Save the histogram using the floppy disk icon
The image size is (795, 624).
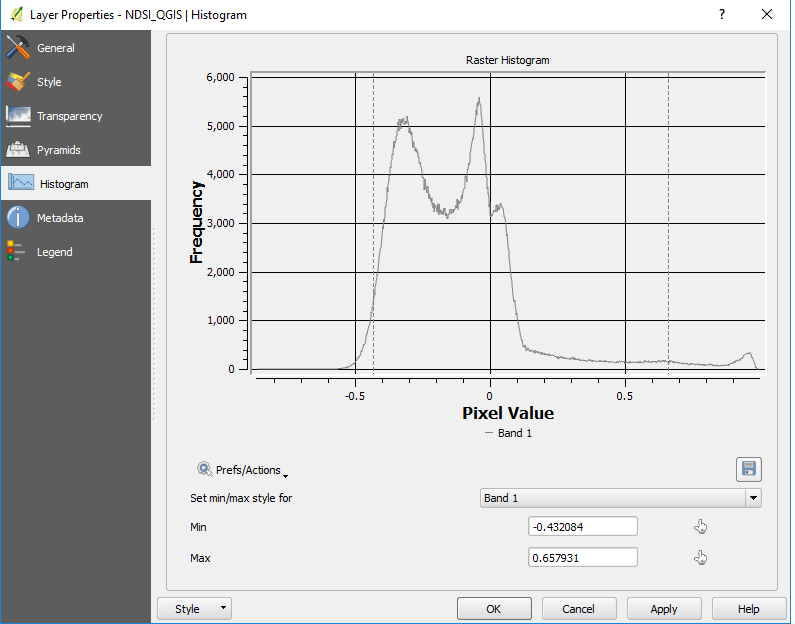(748, 469)
